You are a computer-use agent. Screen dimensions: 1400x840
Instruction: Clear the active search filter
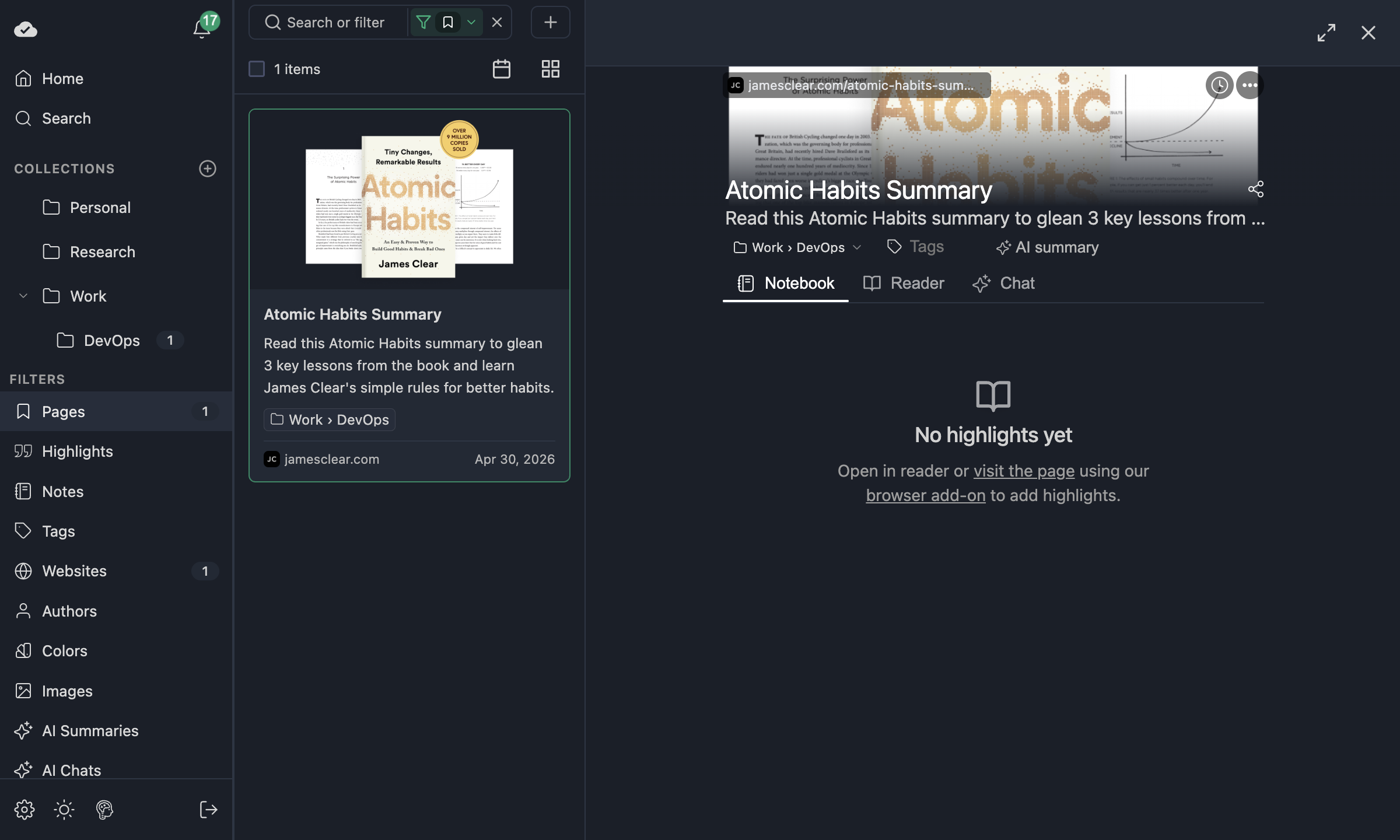497,22
